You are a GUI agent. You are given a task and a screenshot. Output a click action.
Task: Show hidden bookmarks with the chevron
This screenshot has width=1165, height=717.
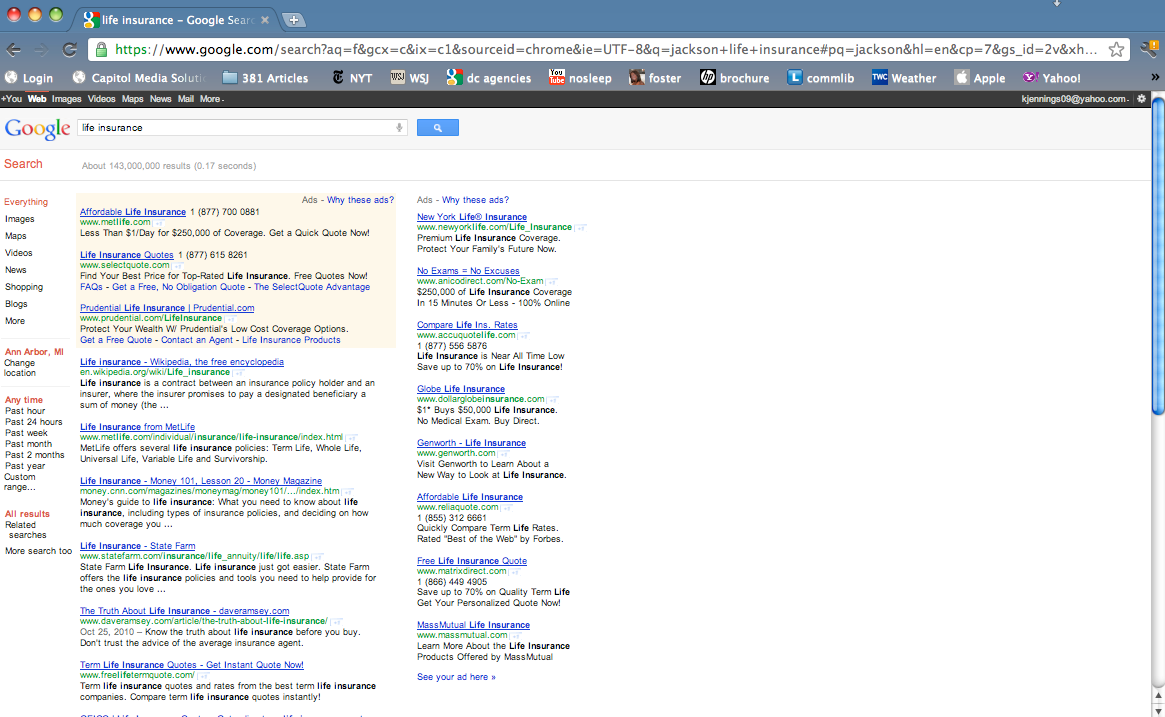tap(1155, 77)
